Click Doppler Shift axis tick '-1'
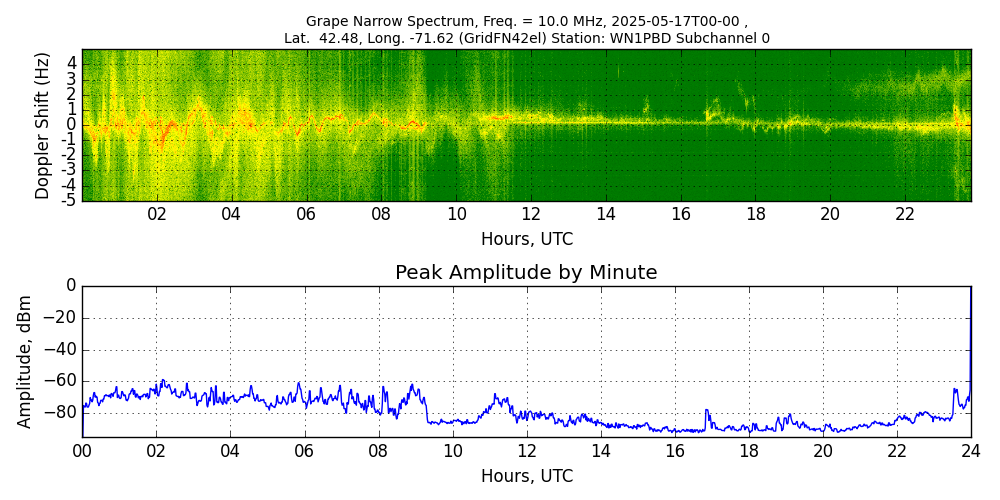 70,140
